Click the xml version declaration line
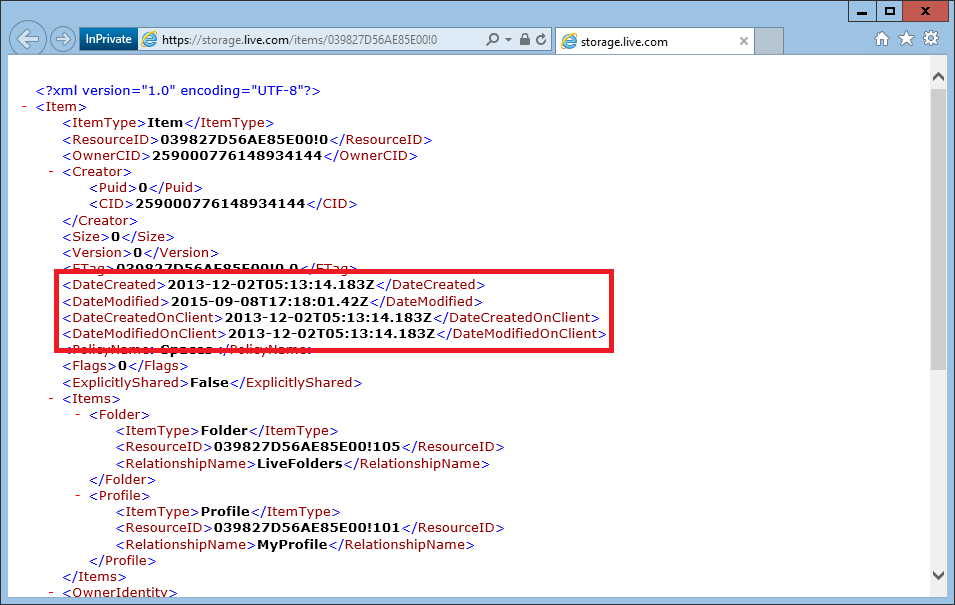The width and height of the screenshot is (955, 605). [x=178, y=91]
